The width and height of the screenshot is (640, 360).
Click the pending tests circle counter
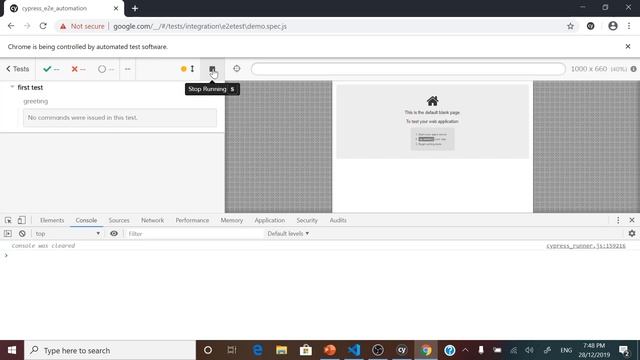click(x=106, y=69)
